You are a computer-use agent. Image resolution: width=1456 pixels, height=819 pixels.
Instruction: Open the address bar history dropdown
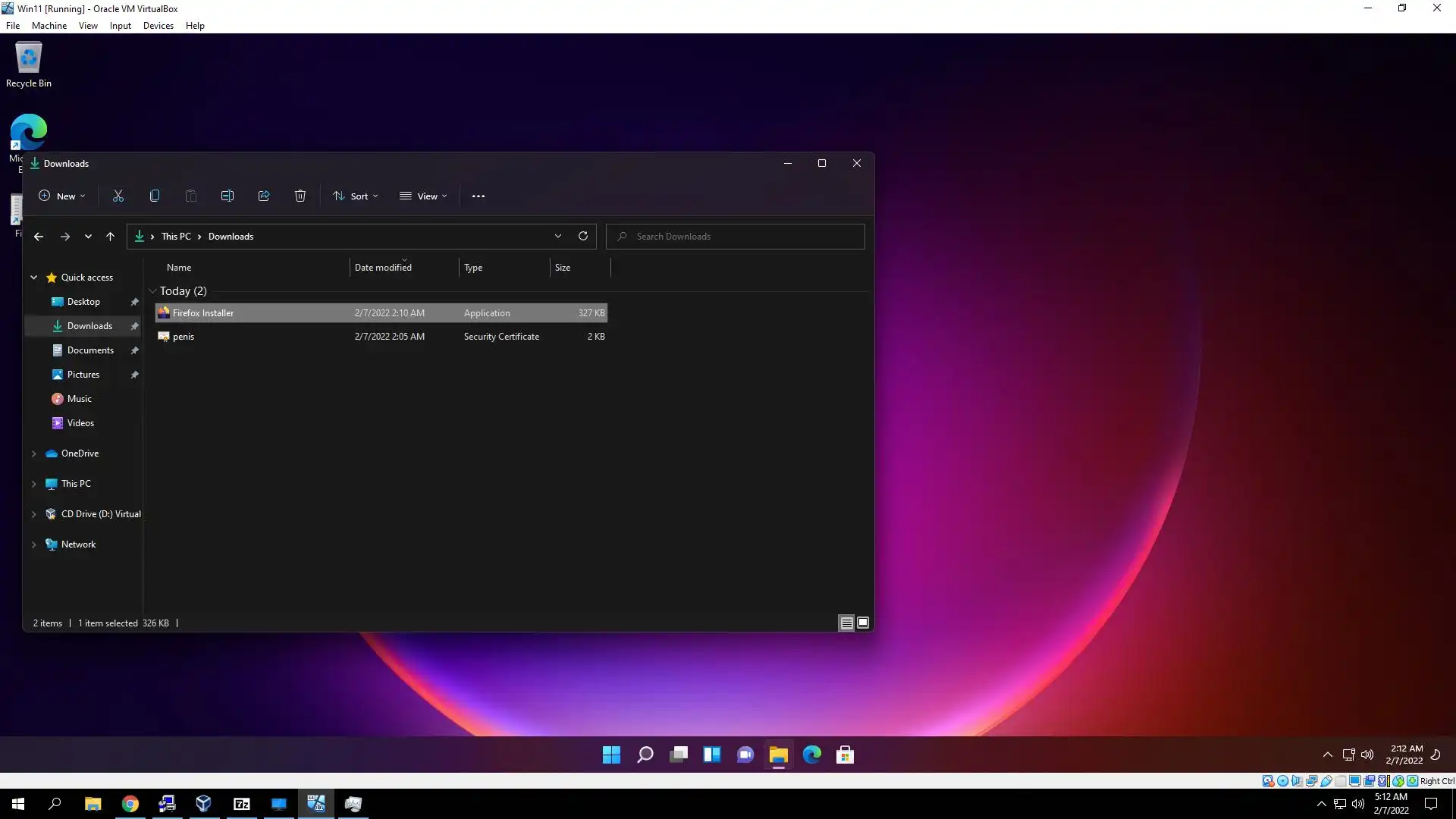(x=558, y=236)
